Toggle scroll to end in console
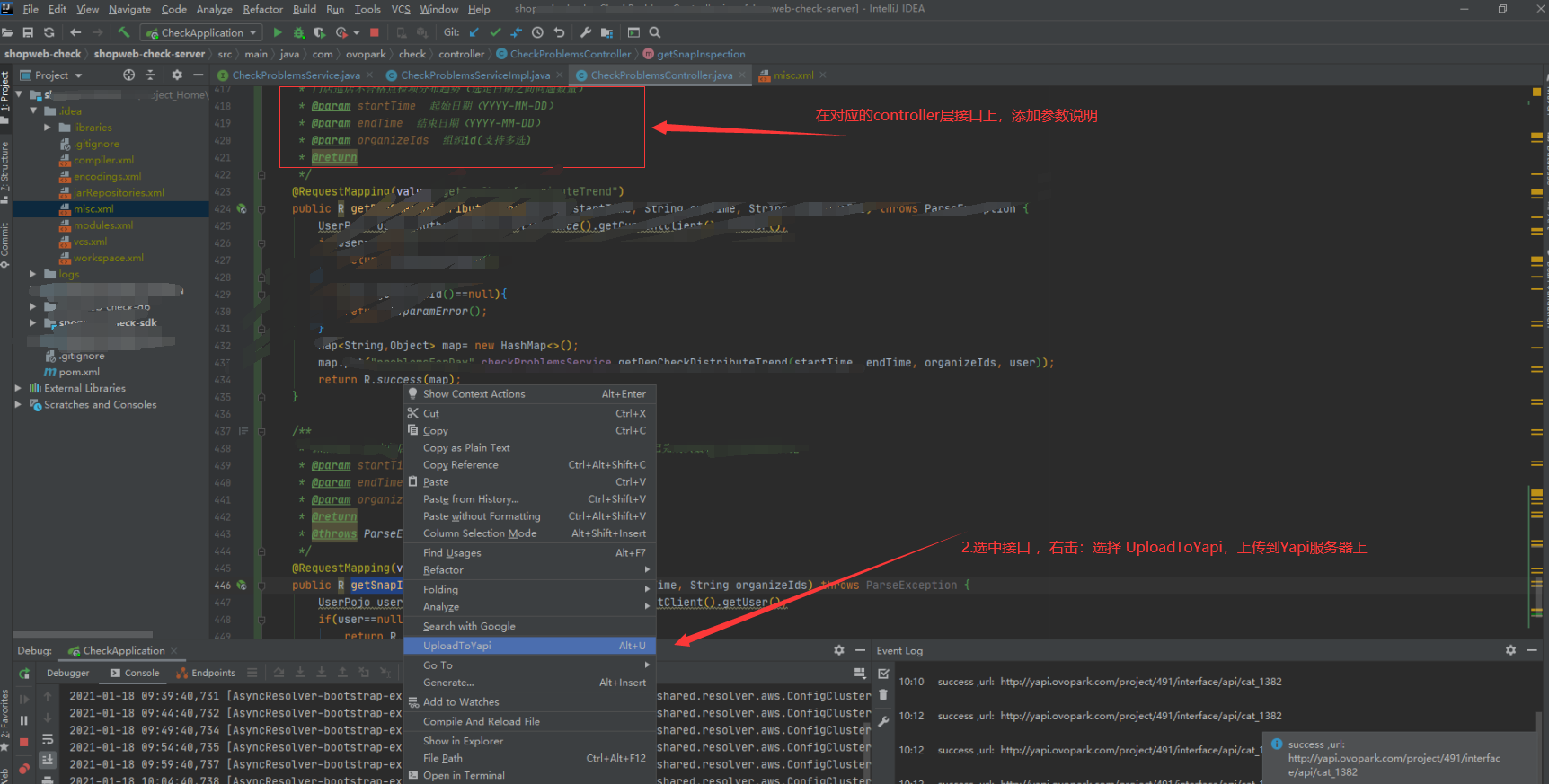 [x=48, y=760]
